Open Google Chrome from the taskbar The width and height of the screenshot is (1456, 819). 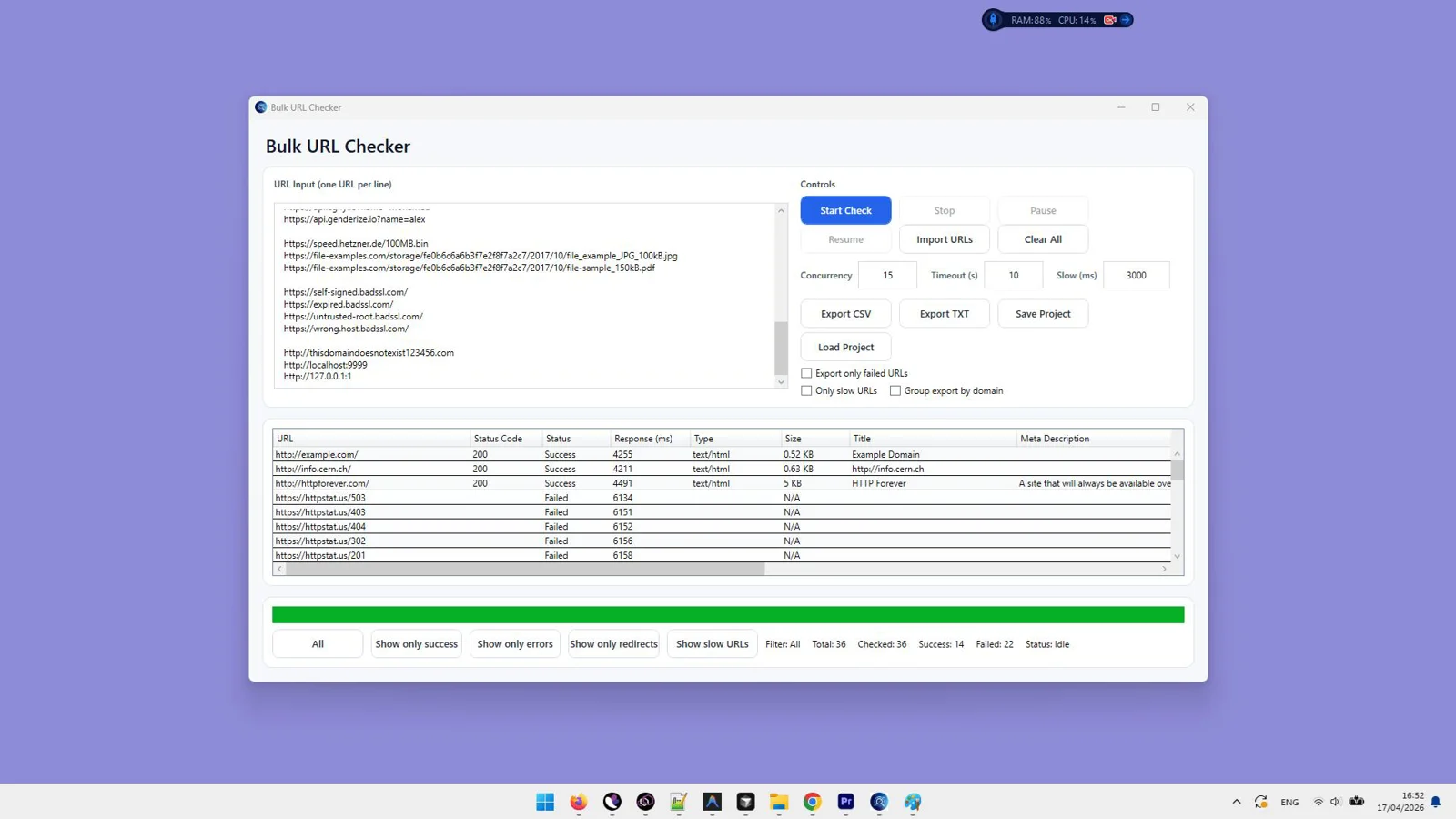tap(813, 802)
